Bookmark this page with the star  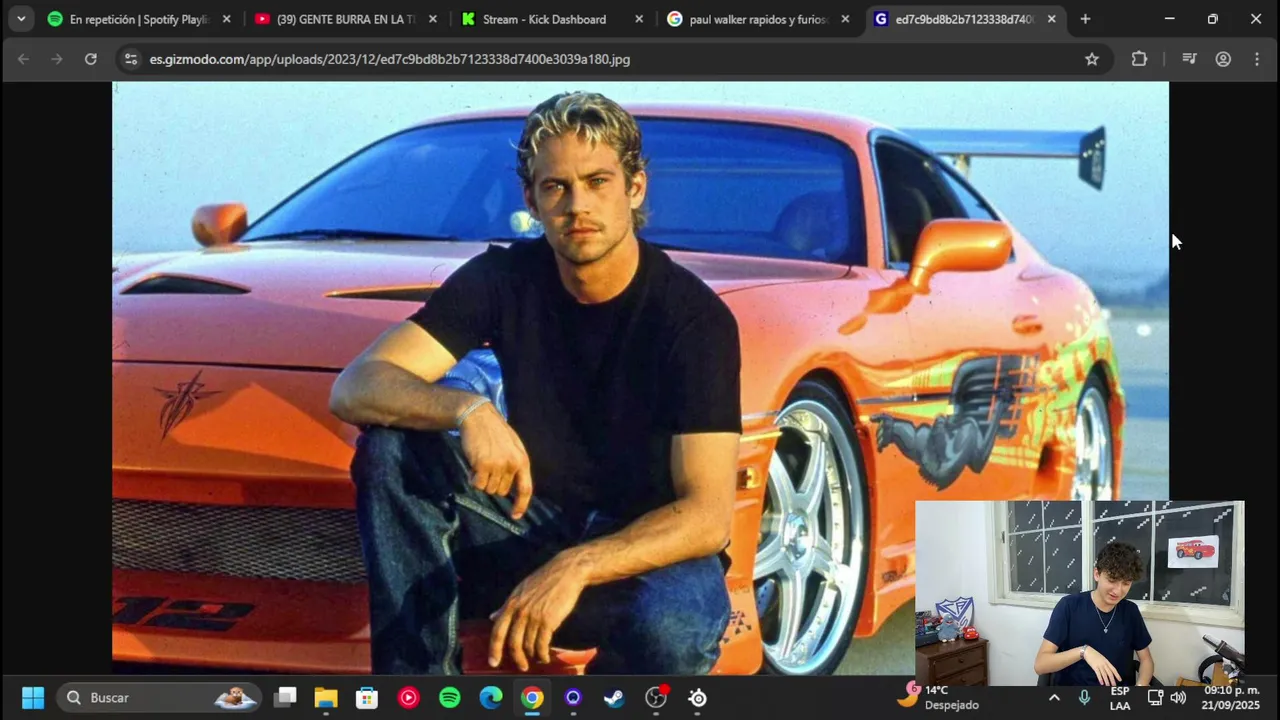[1092, 59]
